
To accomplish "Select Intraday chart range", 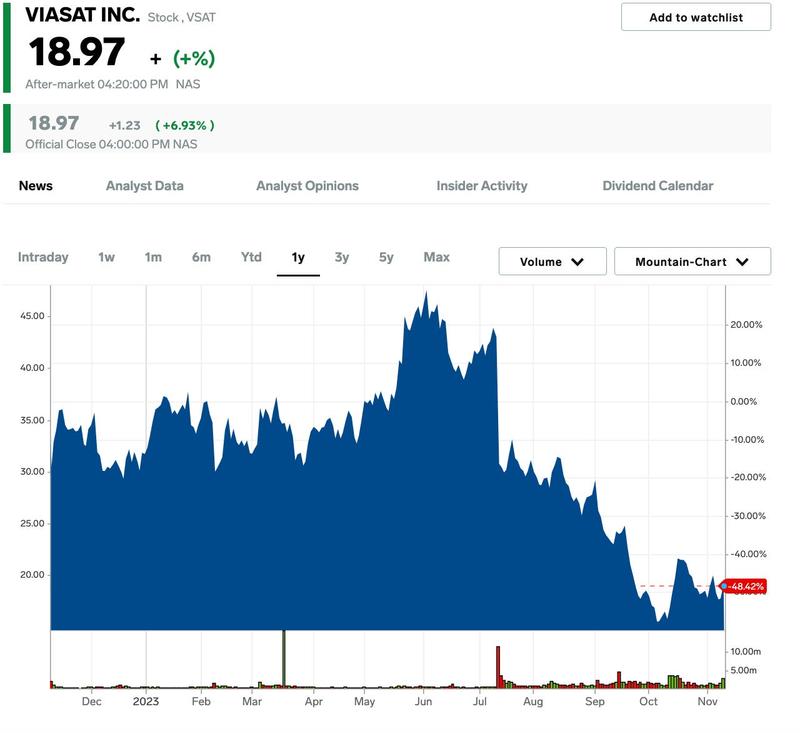I will coord(43,257).
